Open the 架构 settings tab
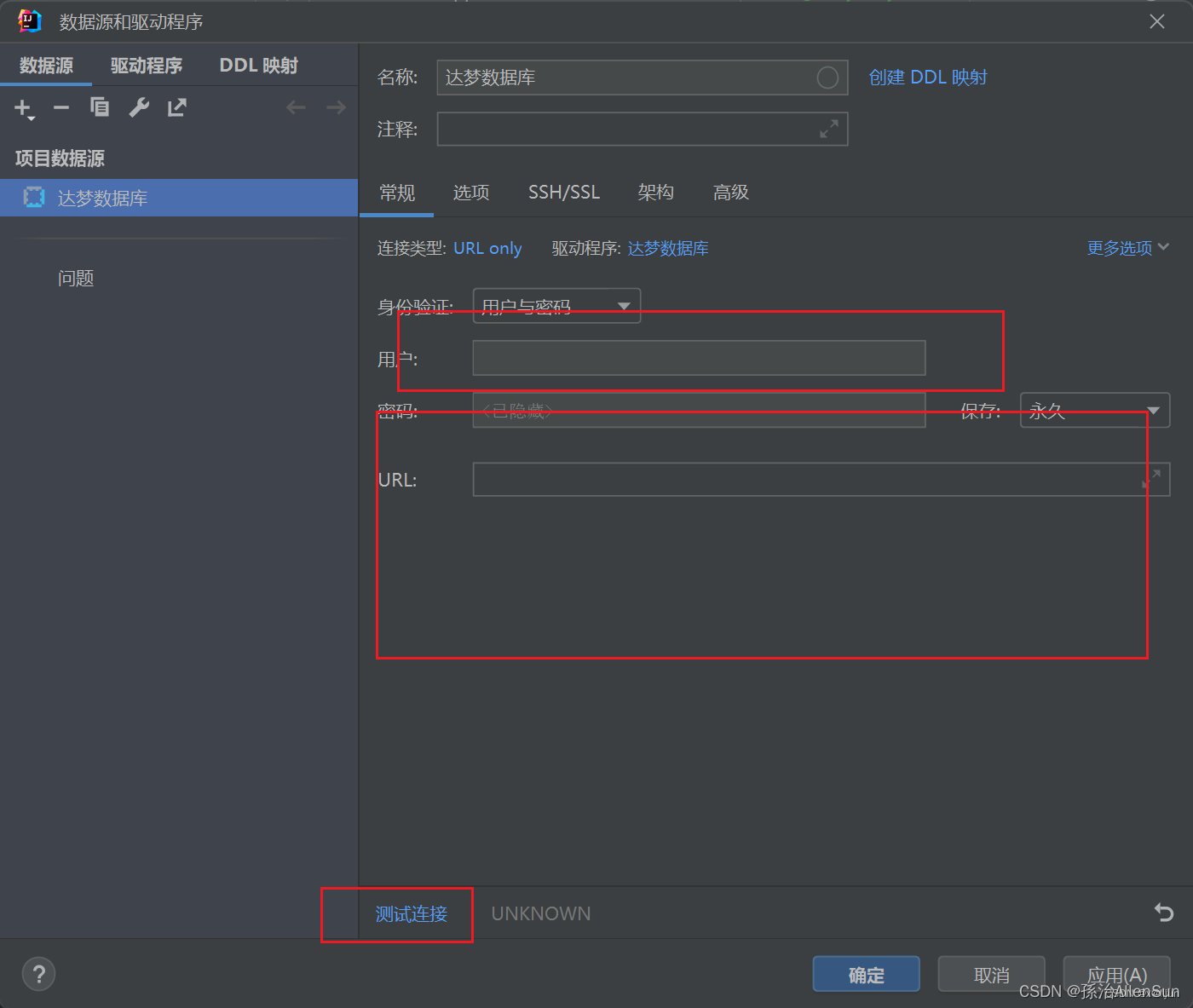 click(x=656, y=193)
